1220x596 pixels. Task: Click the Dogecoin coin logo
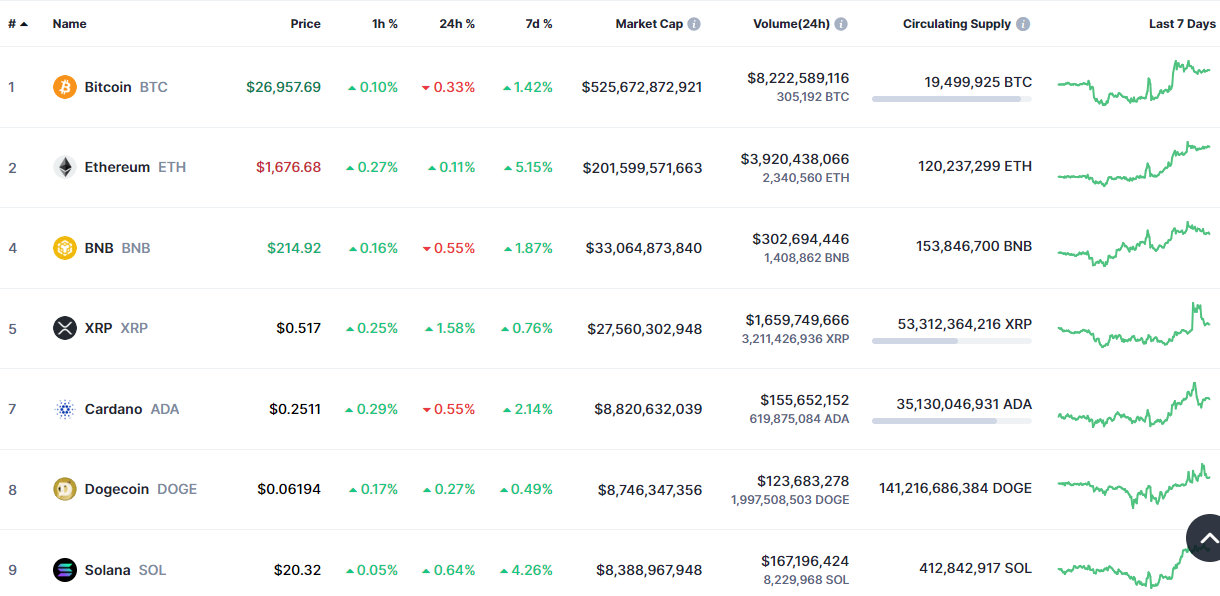[x=65, y=489]
